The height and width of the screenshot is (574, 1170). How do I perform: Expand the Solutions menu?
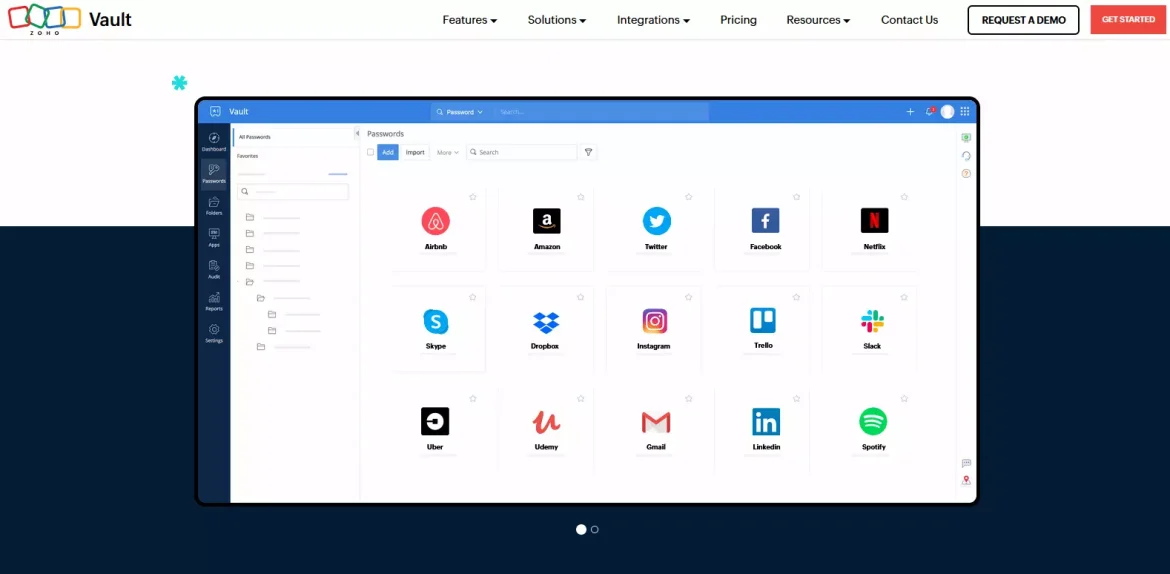click(557, 20)
